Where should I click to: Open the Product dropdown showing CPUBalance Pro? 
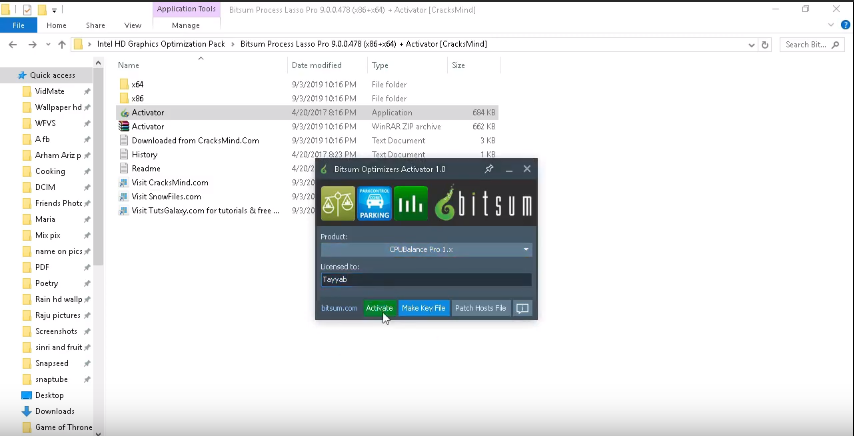click(426, 249)
